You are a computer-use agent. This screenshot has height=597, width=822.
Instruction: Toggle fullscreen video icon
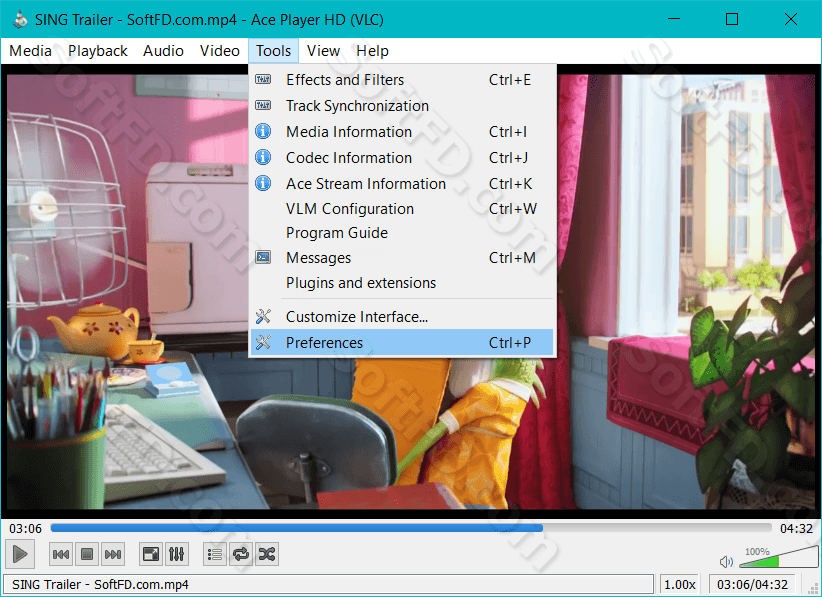pyautogui.click(x=151, y=554)
